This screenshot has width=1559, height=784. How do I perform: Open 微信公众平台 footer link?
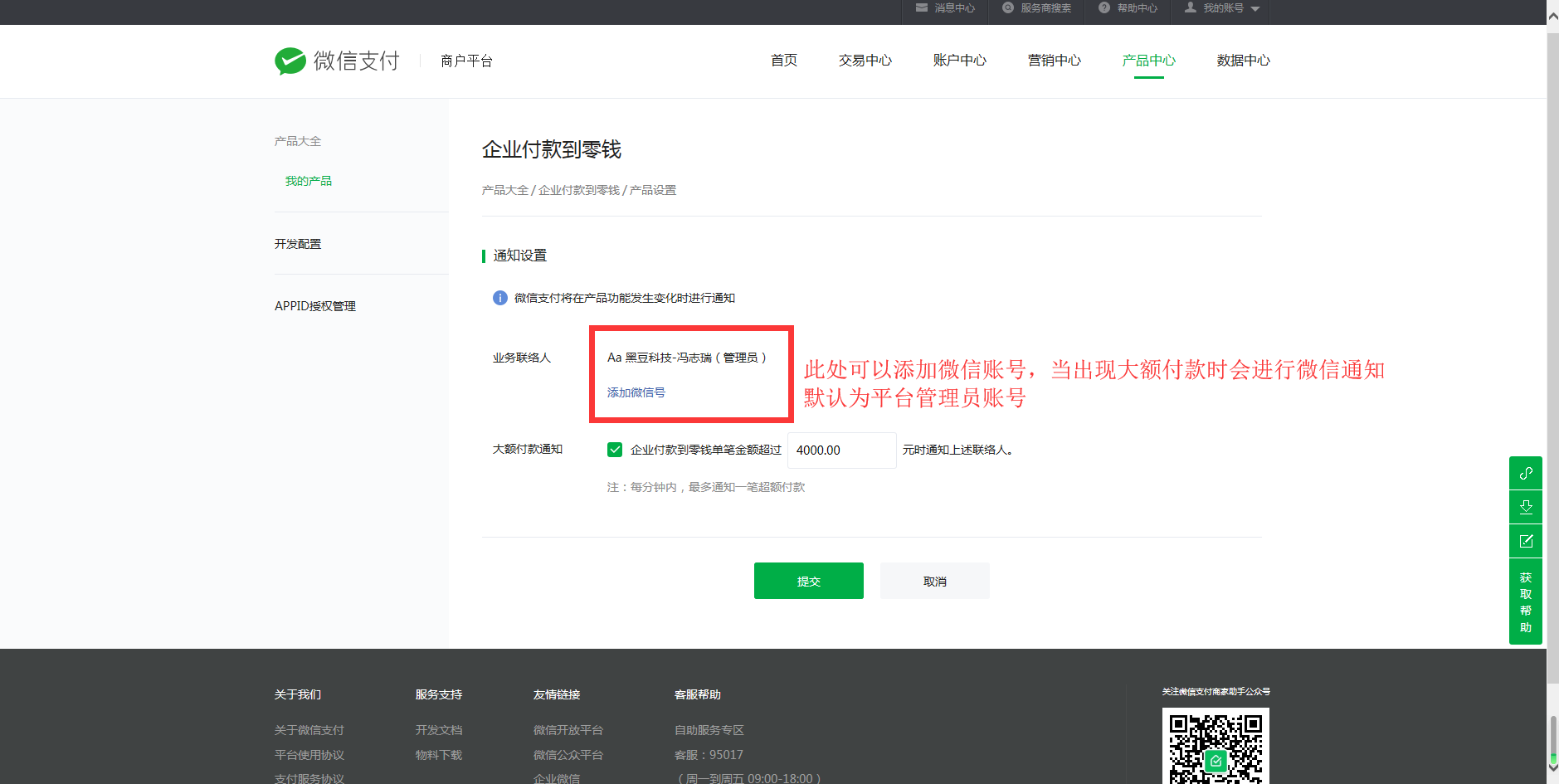(568, 755)
